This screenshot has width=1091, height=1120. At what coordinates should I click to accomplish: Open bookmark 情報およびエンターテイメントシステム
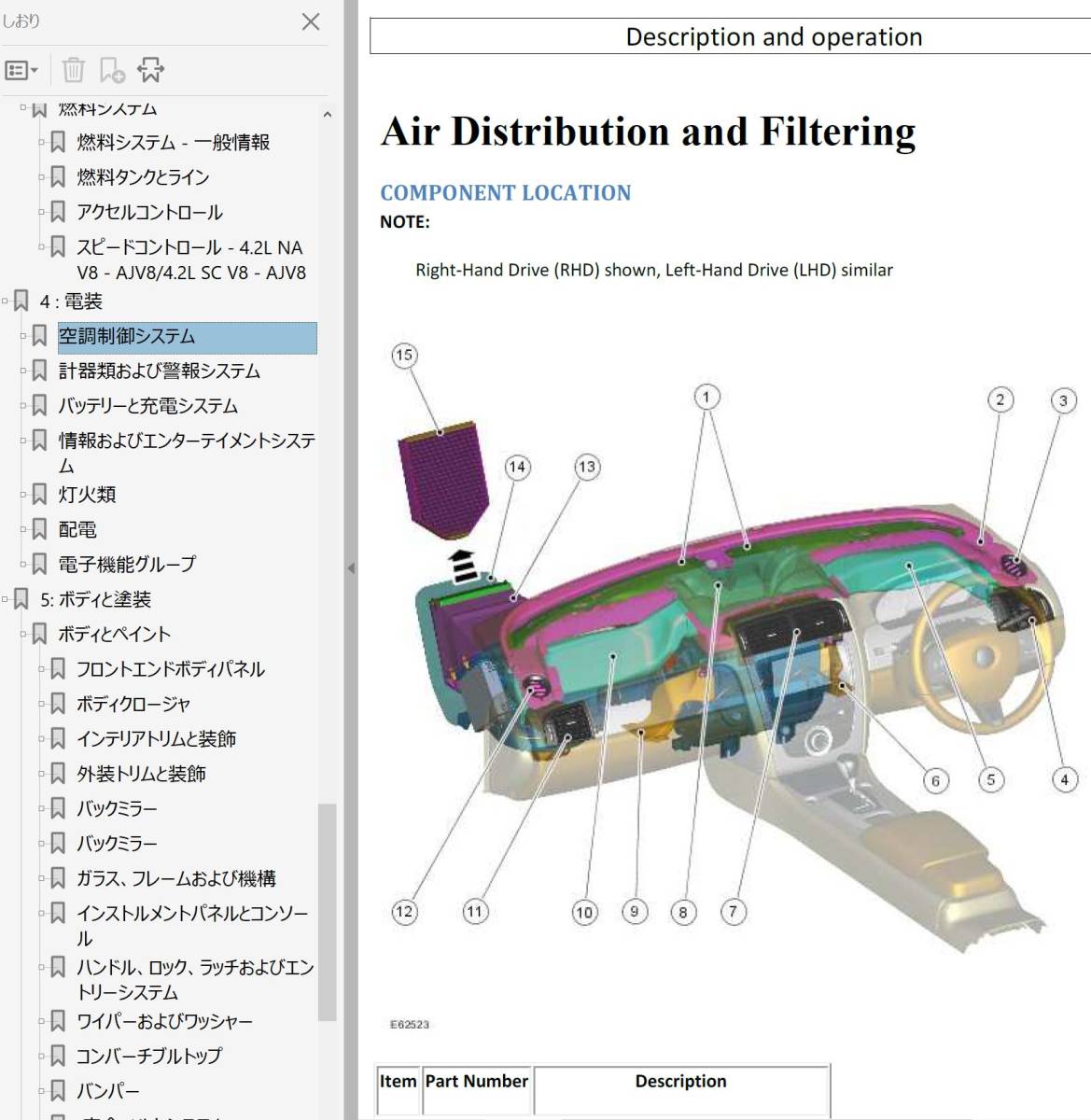tap(187, 452)
